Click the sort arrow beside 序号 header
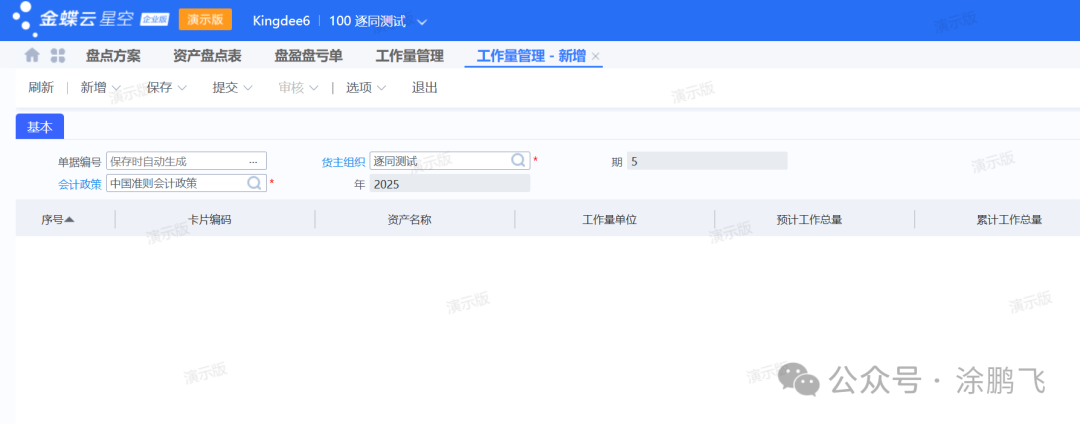 point(70,219)
